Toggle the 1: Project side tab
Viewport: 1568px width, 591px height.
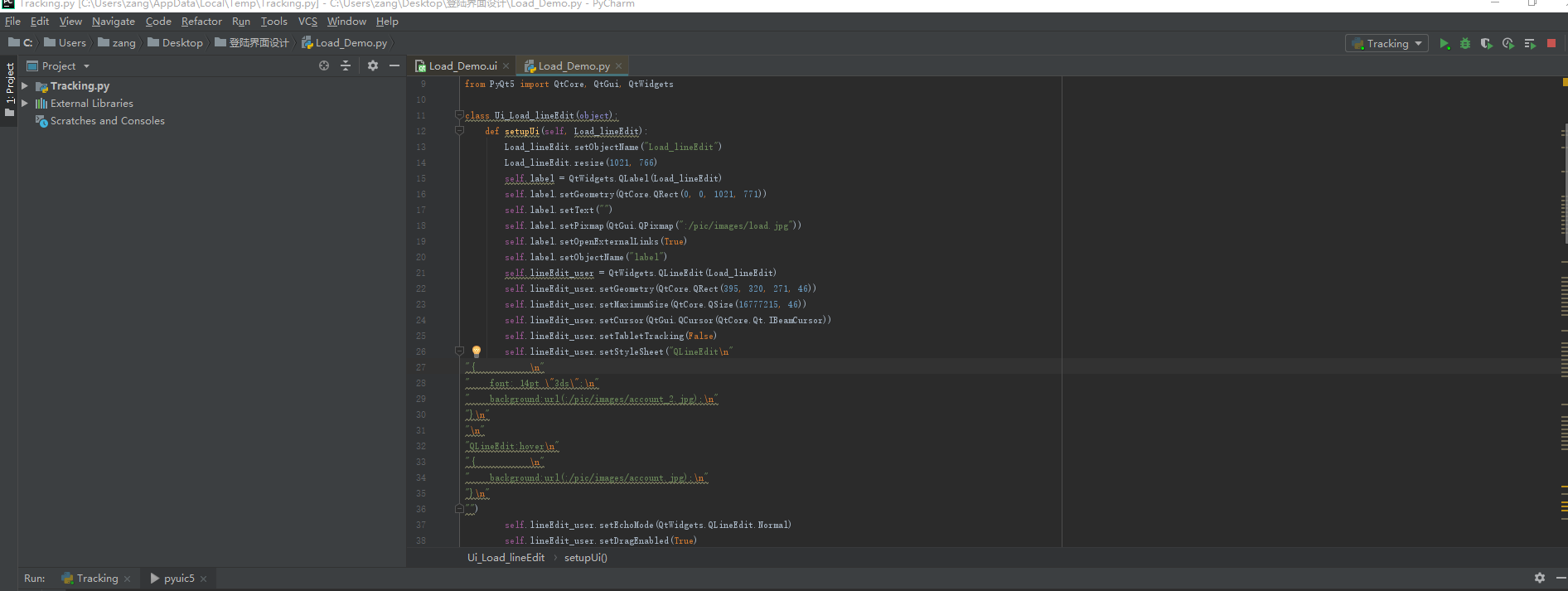pos(9,89)
